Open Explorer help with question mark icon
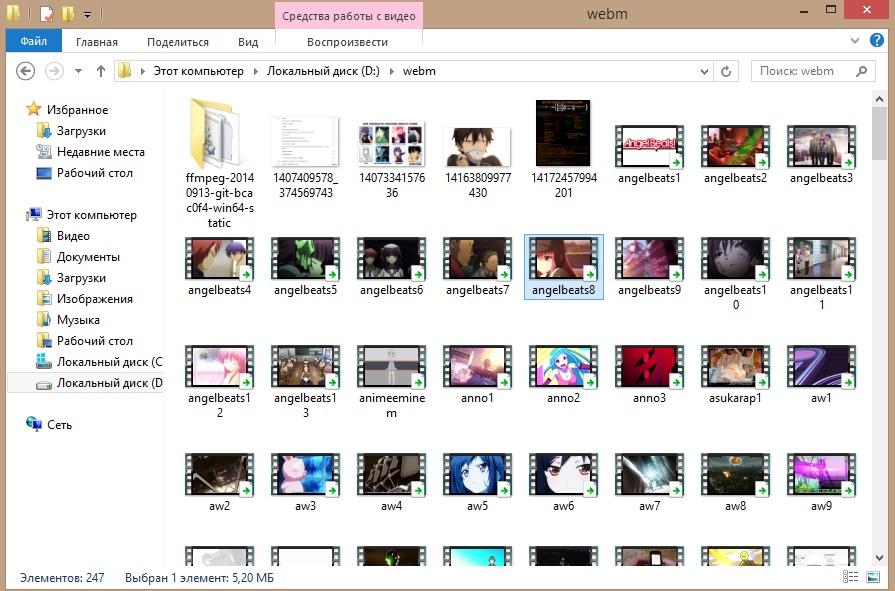 coord(877,41)
